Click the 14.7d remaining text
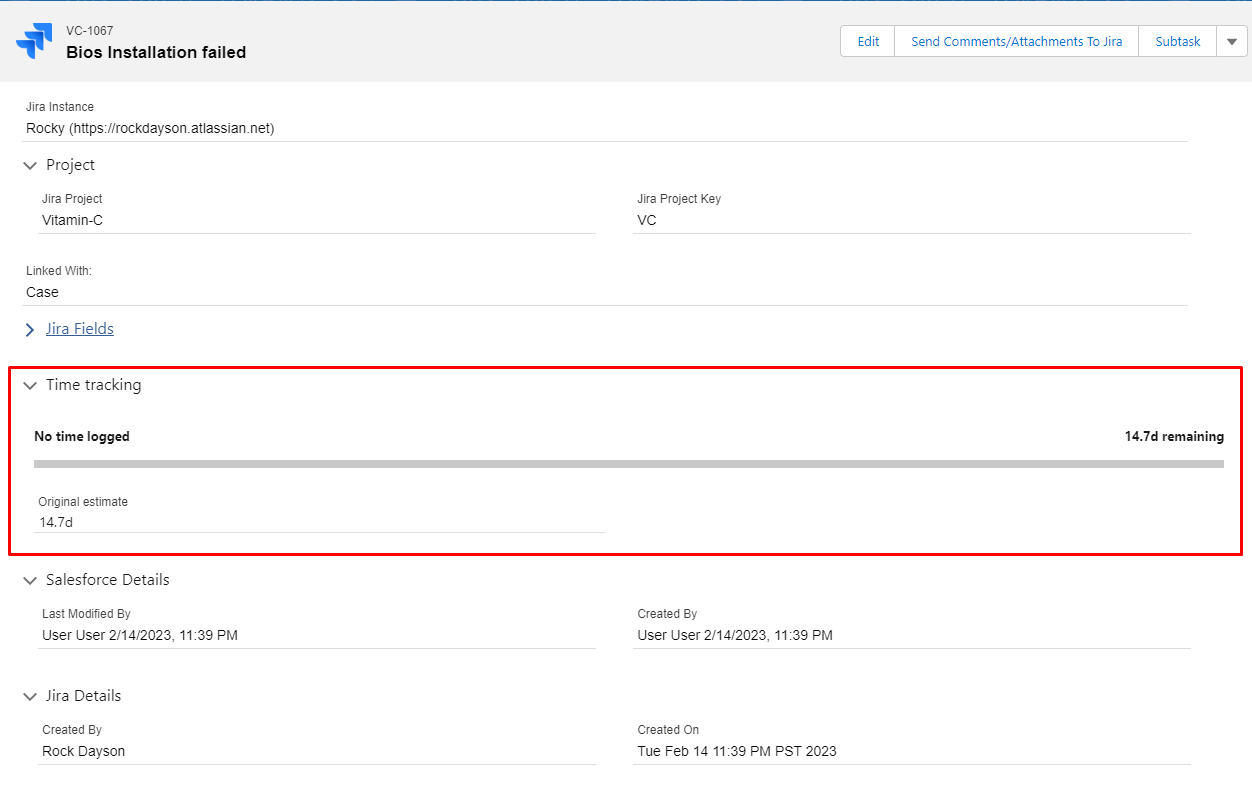The image size is (1252, 785). point(1174,436)
